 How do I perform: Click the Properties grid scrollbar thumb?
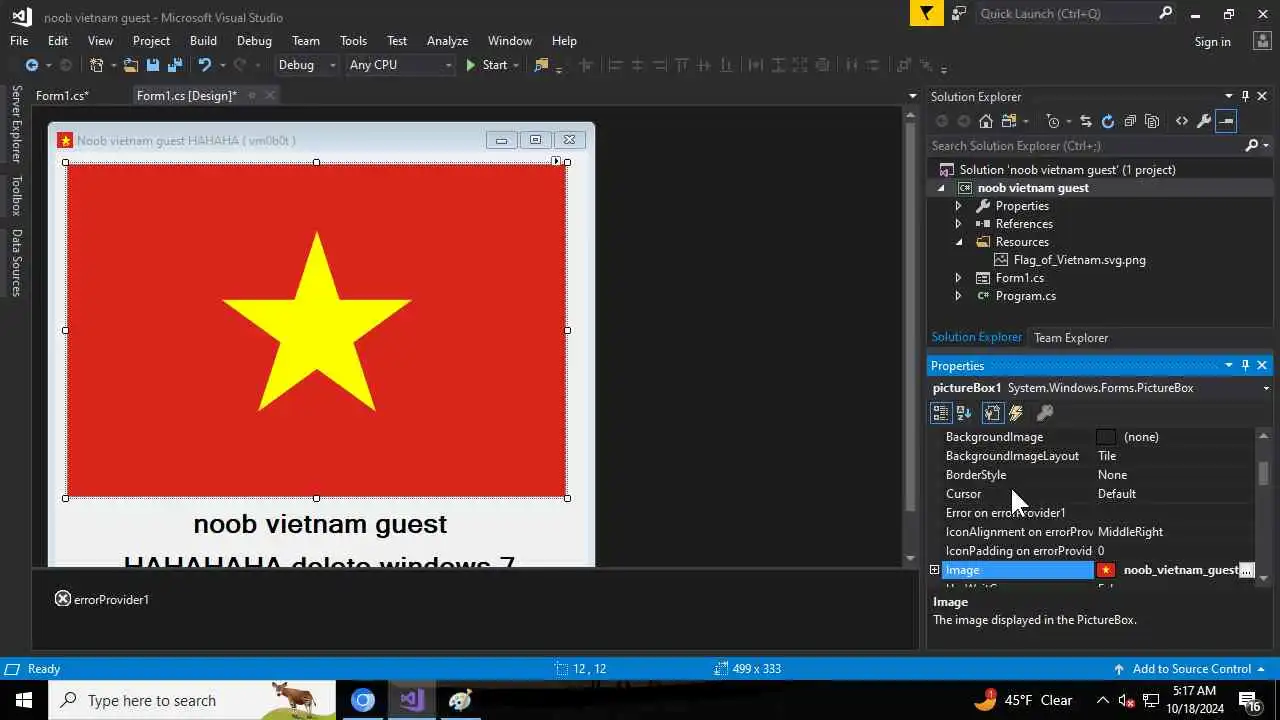pyautogui.click(x=1263, y=472)
